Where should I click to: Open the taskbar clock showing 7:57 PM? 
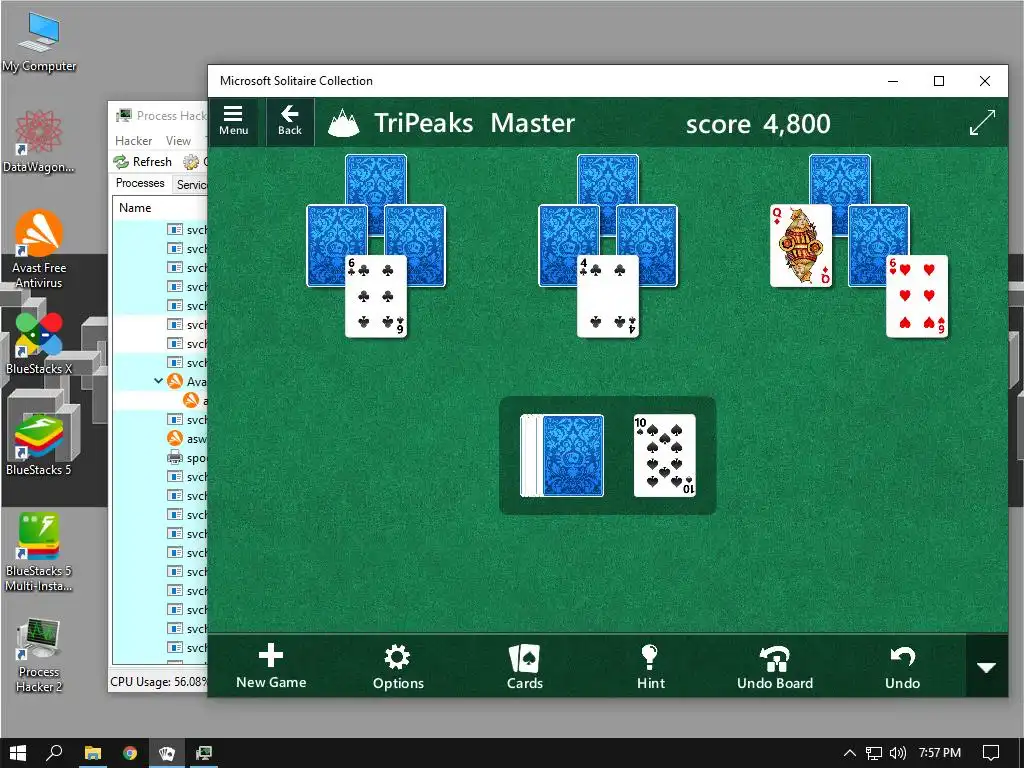tap(940, 753)
